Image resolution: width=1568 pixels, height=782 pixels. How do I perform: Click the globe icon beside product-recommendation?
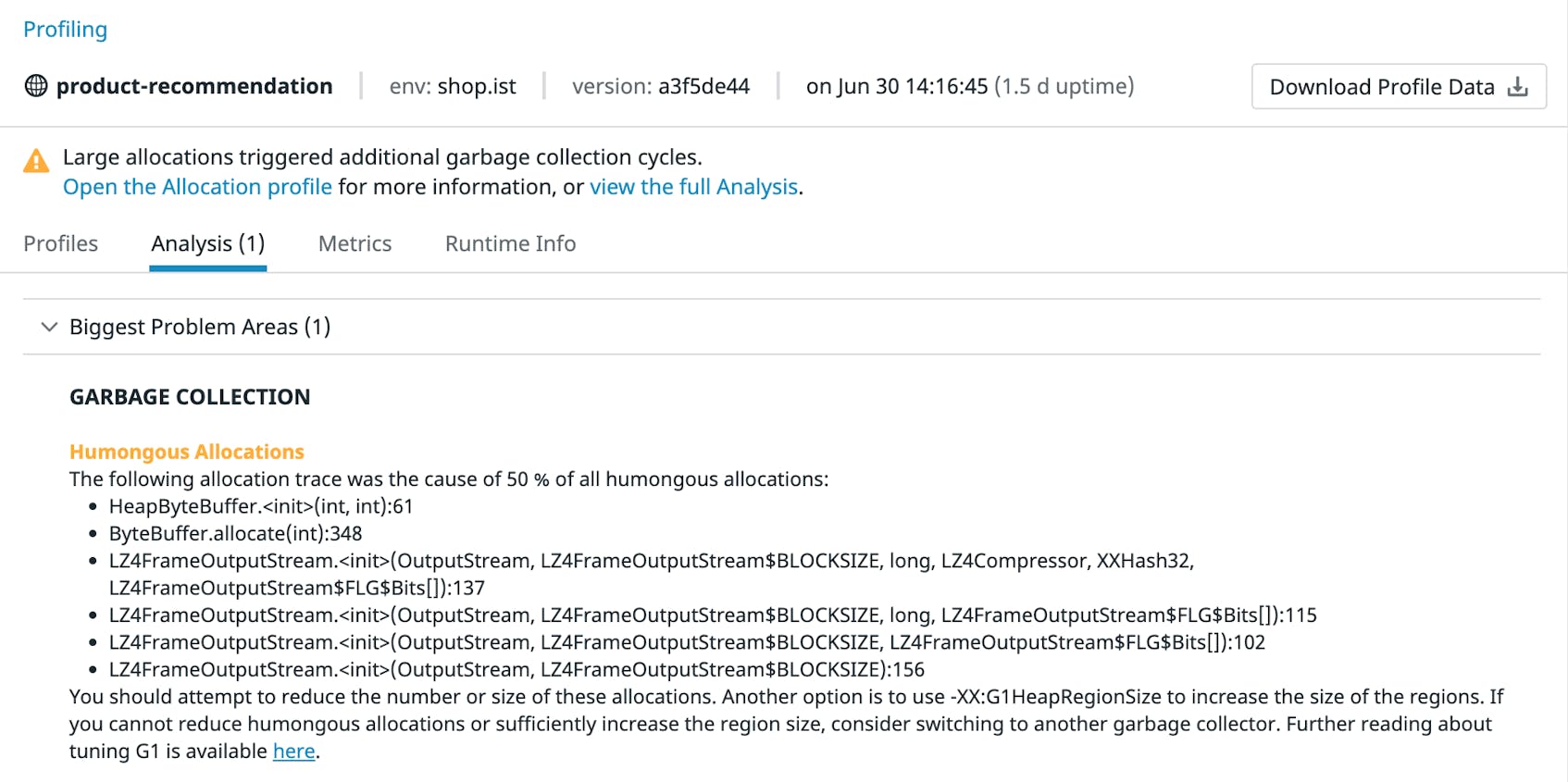click(36, 86)
